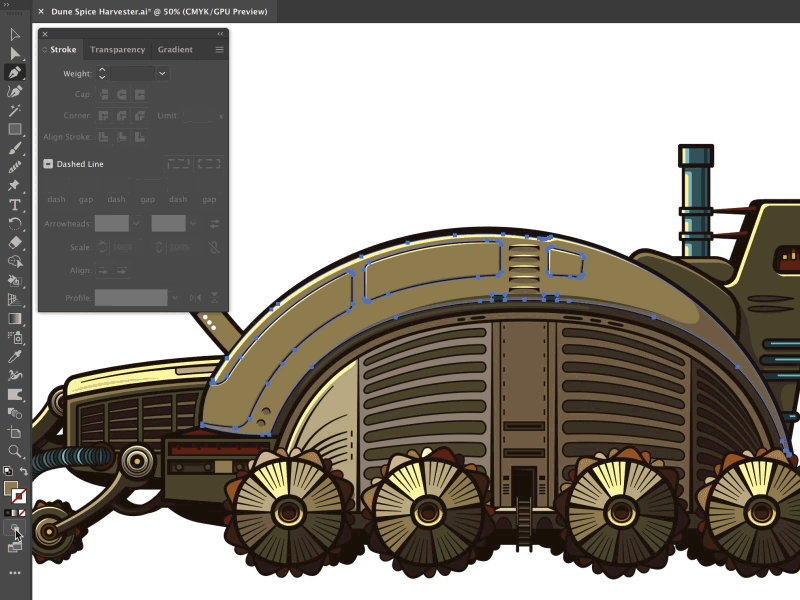Select the overlapping-shapes tool below the notched rectangle
Image resolution: width=800 pixels, height=600 pixels.
click(x=14, y=413)
